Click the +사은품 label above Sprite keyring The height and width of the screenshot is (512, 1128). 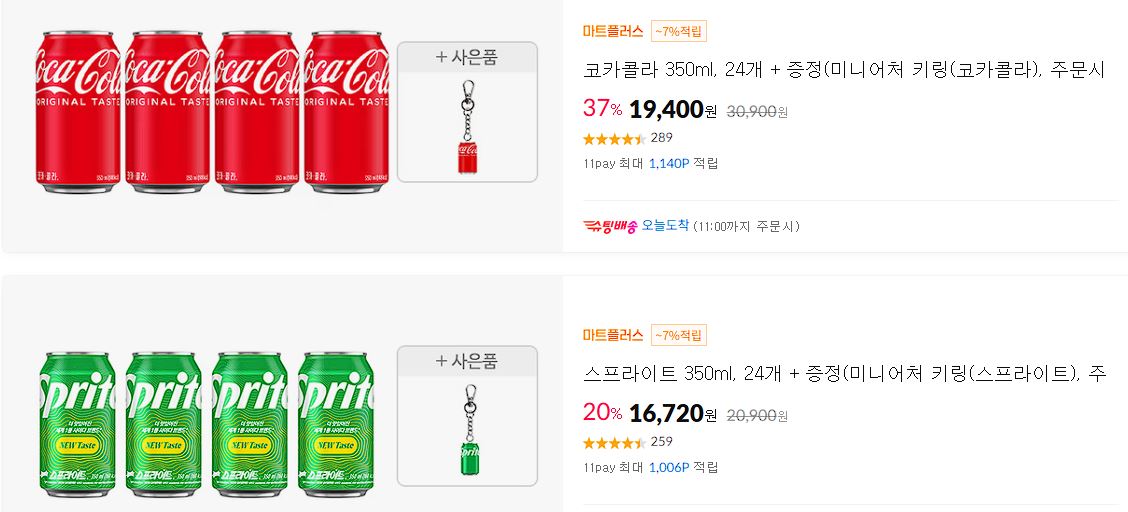[x=467, y=361]
